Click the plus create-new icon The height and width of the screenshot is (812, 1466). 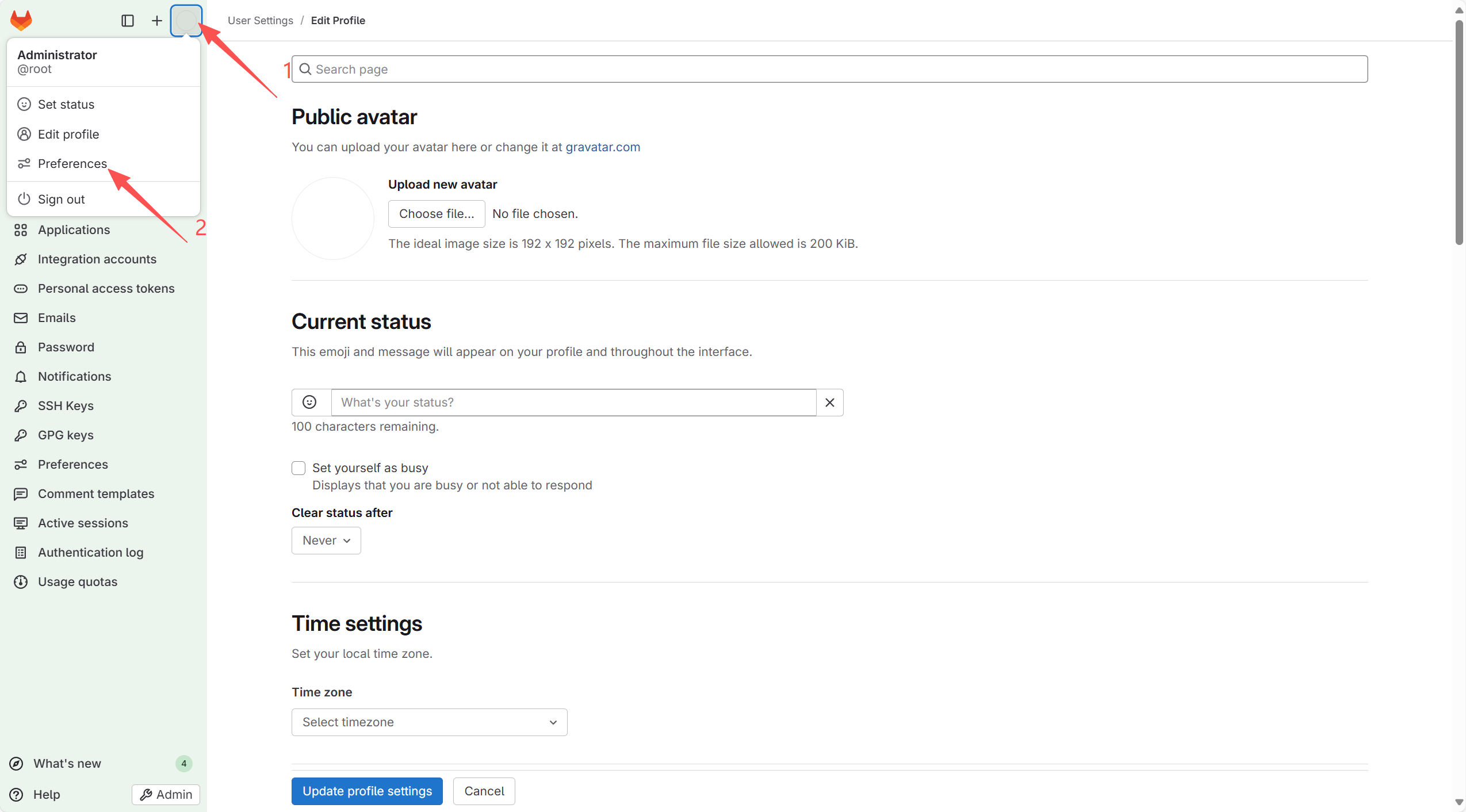(156, 21)
